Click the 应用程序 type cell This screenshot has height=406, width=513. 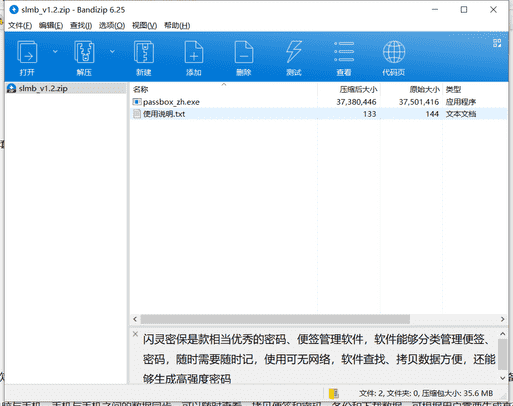(x=461, y=102)
